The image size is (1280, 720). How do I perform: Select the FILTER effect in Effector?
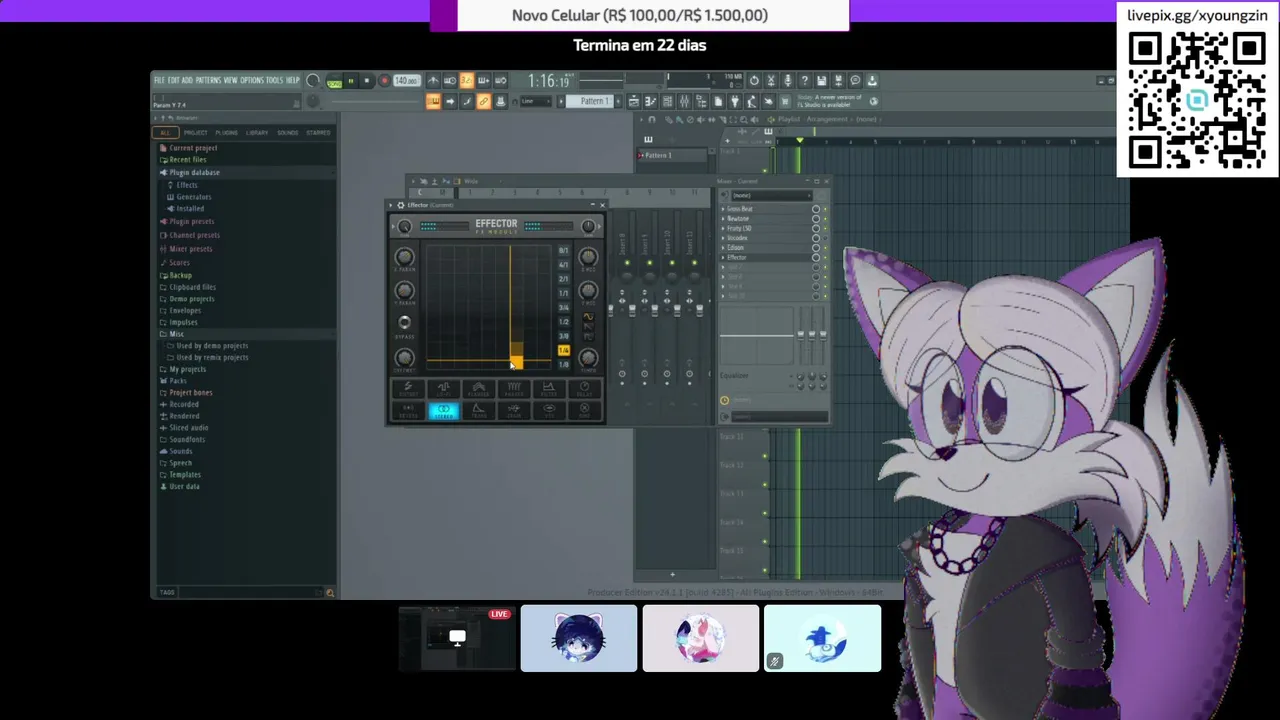click(549, 388)
